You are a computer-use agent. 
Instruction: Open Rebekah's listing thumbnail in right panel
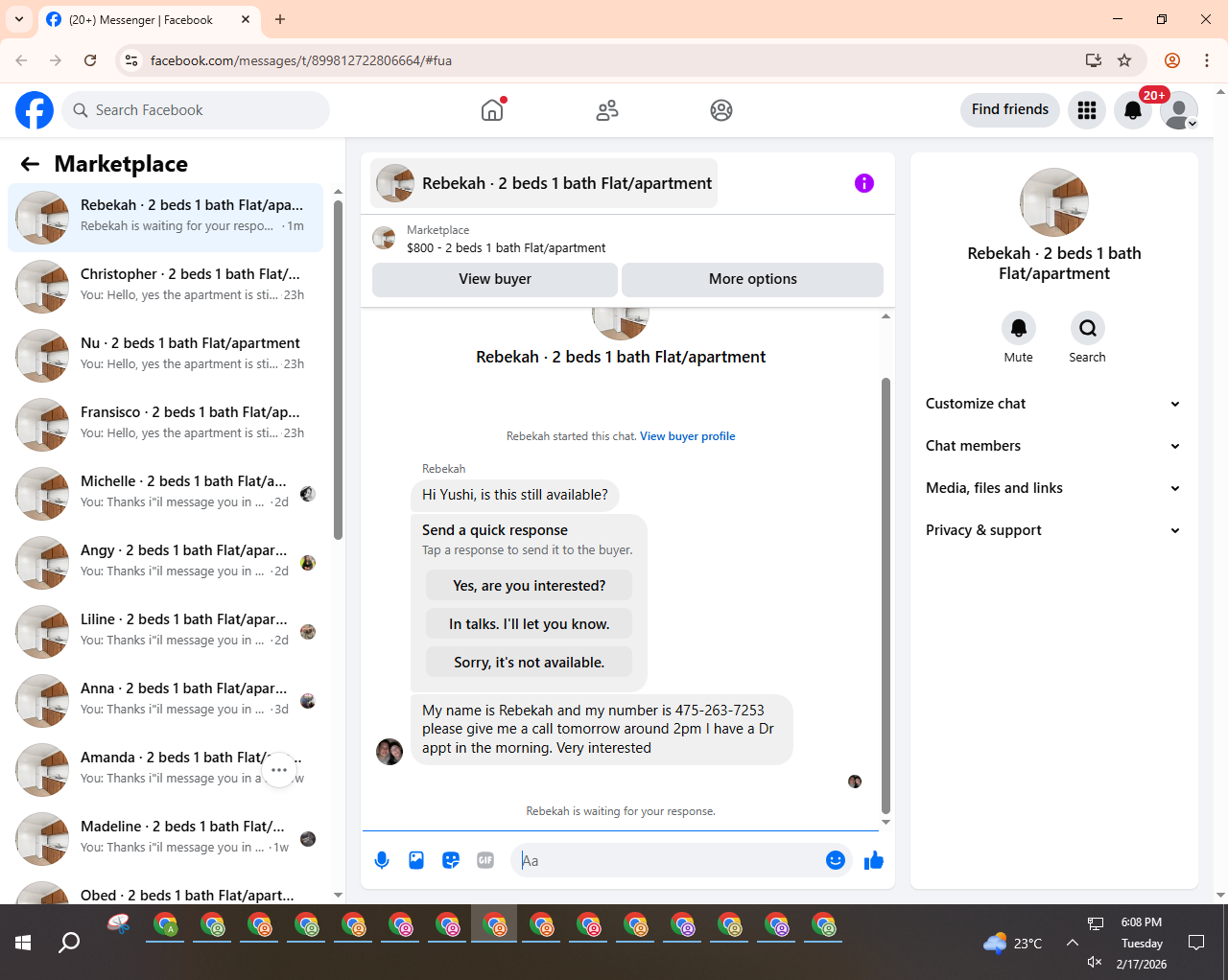tap(1054, 202)
